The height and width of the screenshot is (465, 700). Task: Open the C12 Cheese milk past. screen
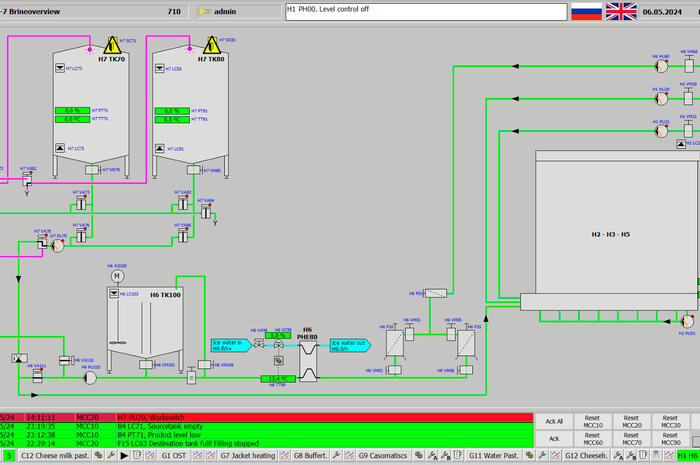[55, 456]
